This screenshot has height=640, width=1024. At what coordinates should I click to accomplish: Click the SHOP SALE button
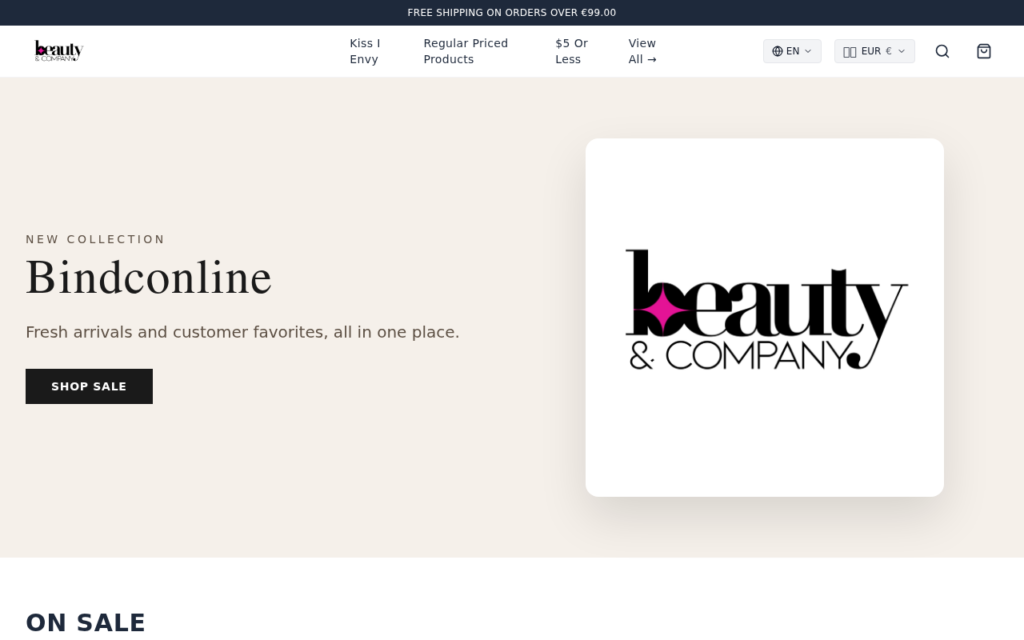point(89,387)
